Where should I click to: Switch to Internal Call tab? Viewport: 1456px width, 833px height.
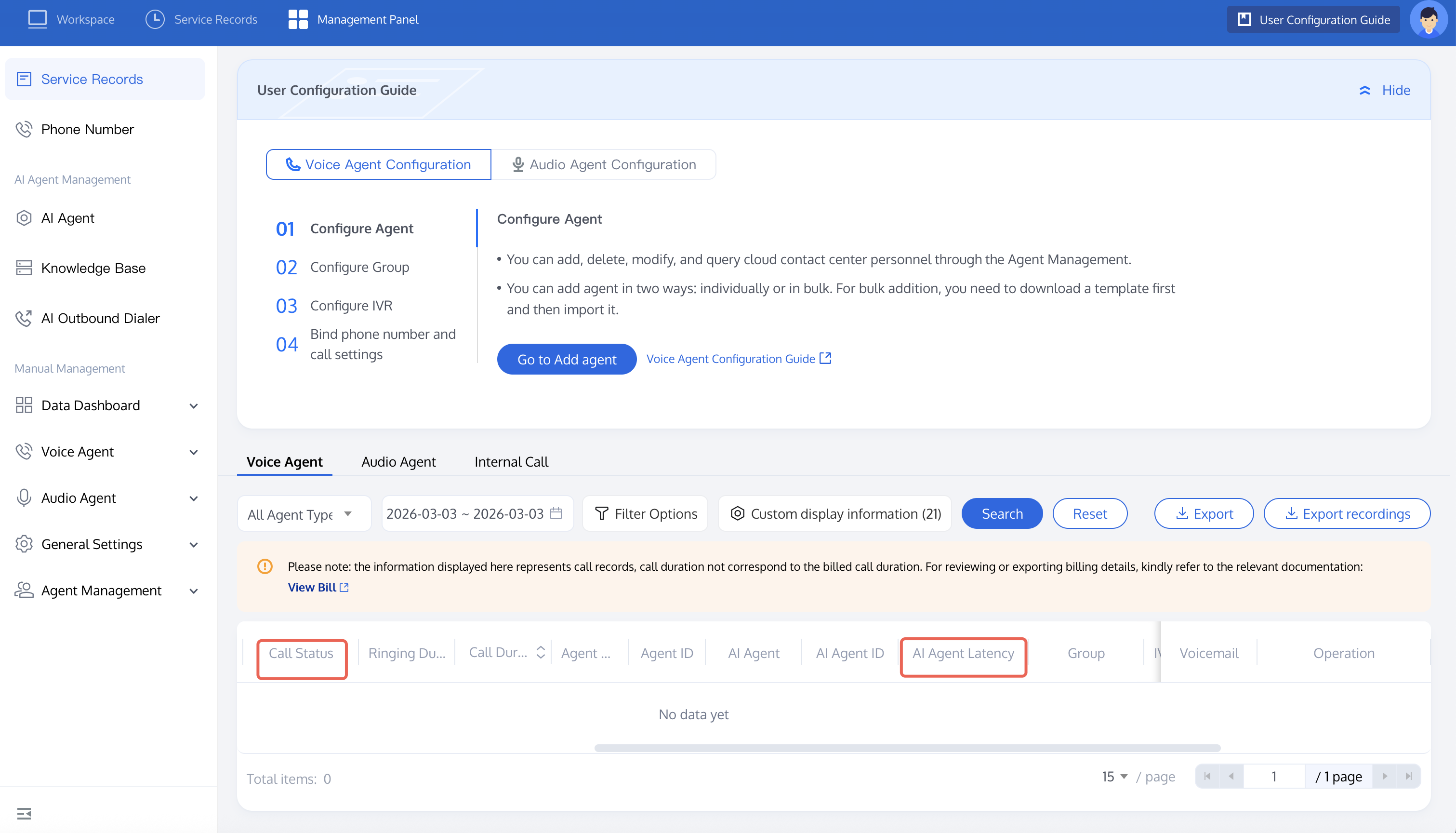[511, 462]
